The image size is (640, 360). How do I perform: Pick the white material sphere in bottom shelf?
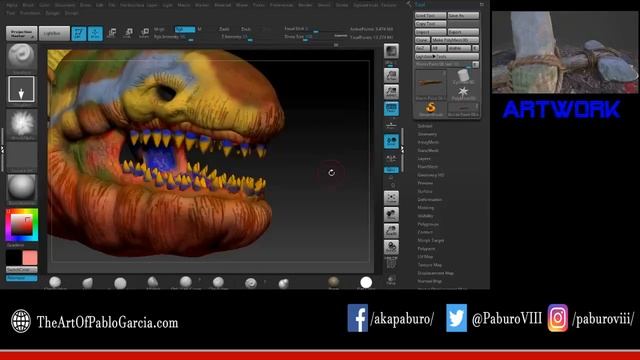[x=366, y=282]
